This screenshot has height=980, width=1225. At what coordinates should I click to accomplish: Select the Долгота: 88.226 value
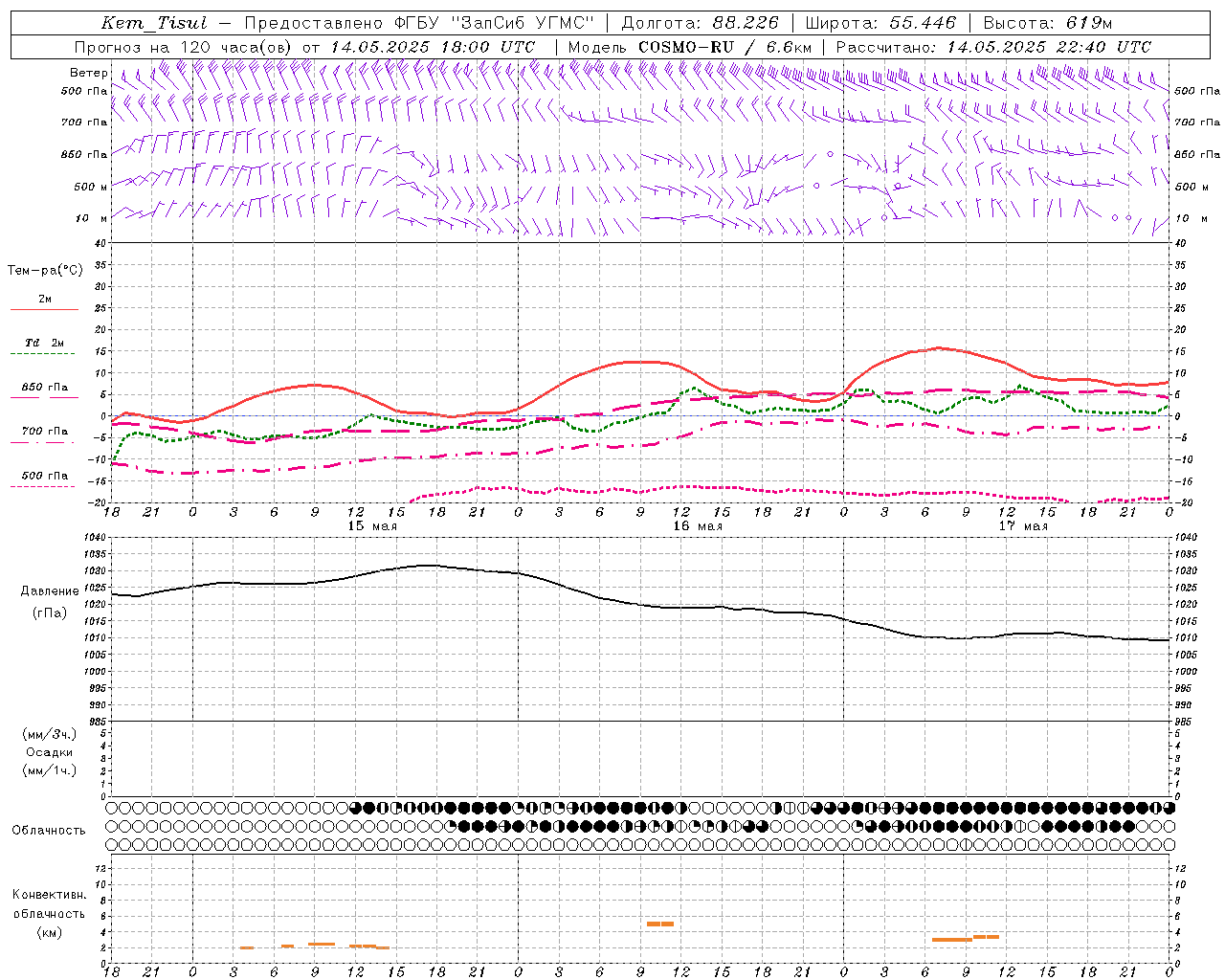(746, 23)
